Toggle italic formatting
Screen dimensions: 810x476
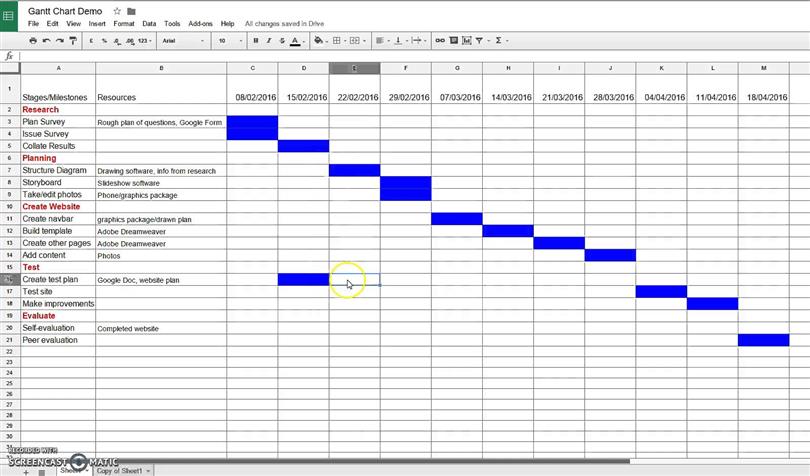pyautogui.click(x=269, y=40)
